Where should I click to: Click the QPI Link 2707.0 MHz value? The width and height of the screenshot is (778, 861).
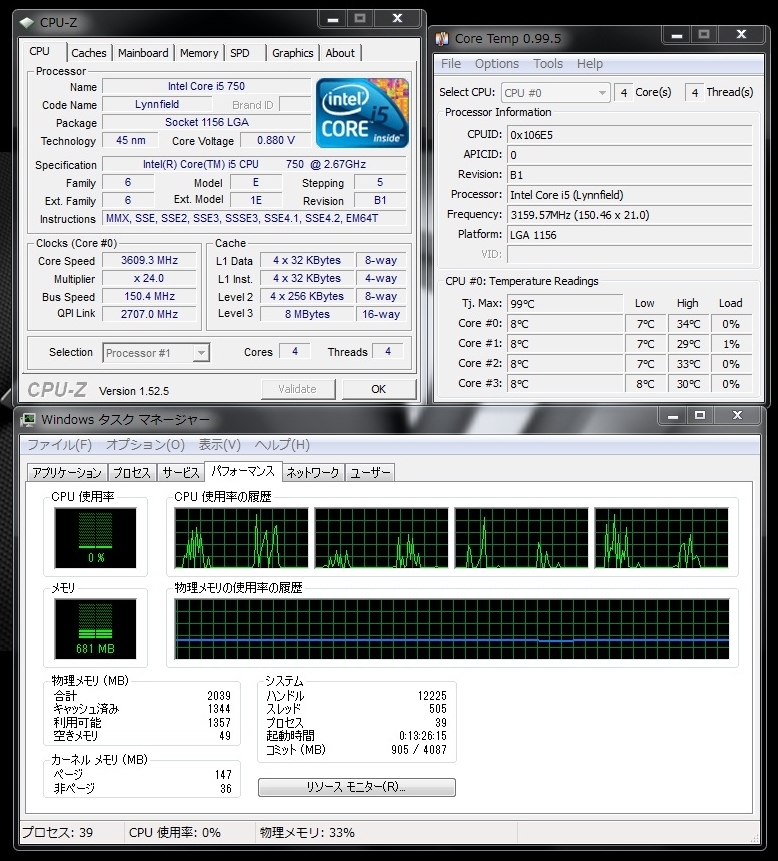149,314
